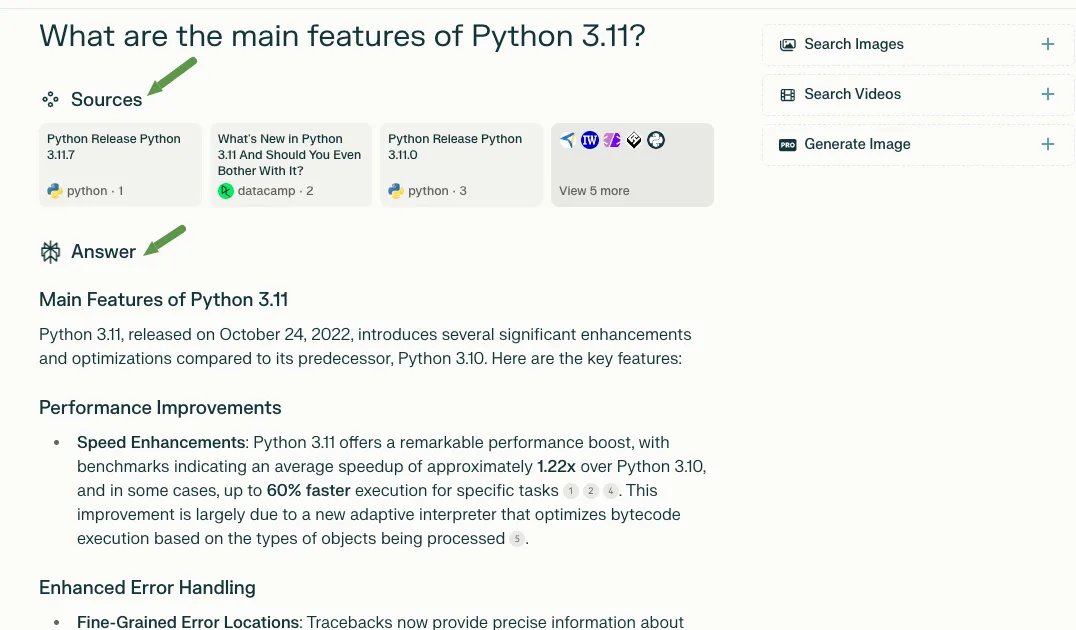Click citation 5 after "objects being processed"
Image resolution: width=1076 pixels, height=630 pixels.
click(516, 539)
